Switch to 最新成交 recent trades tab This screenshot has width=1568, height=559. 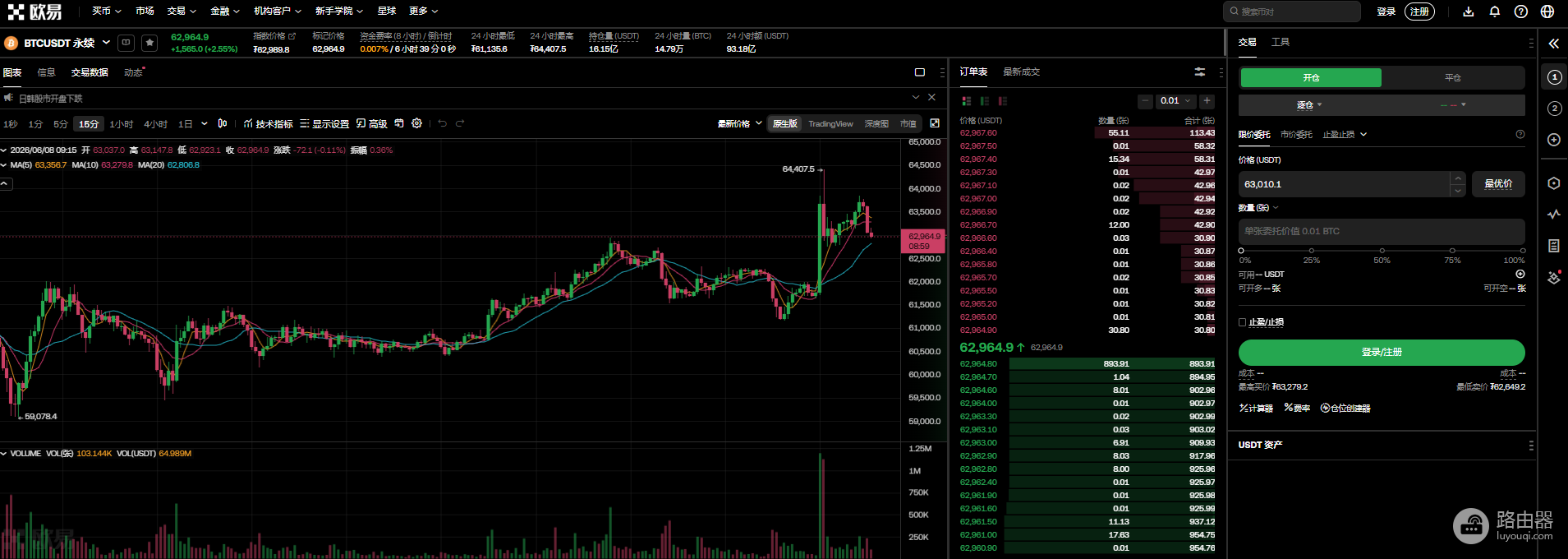1021,72
